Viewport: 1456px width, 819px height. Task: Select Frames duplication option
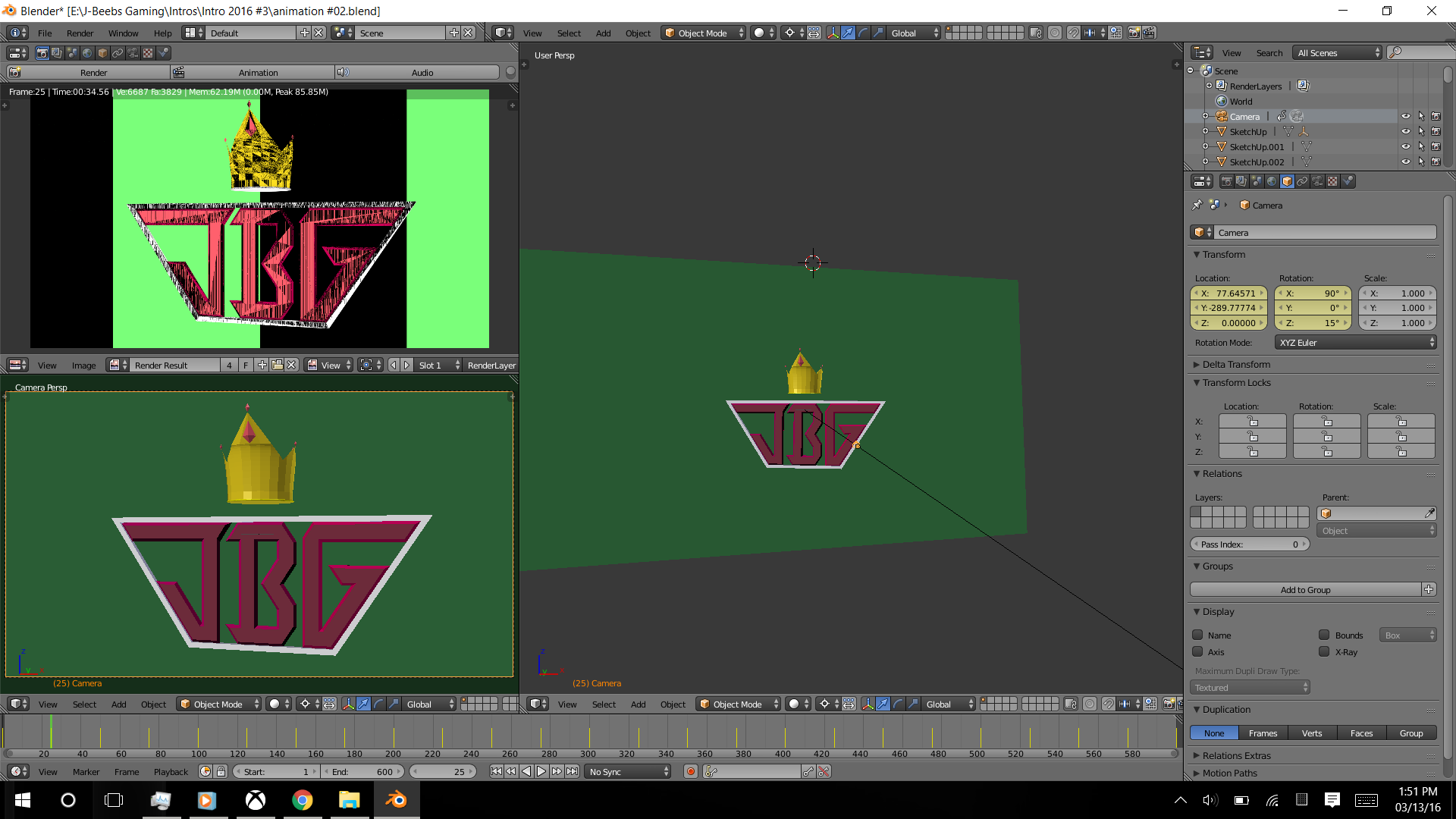tap(1263, 733)
